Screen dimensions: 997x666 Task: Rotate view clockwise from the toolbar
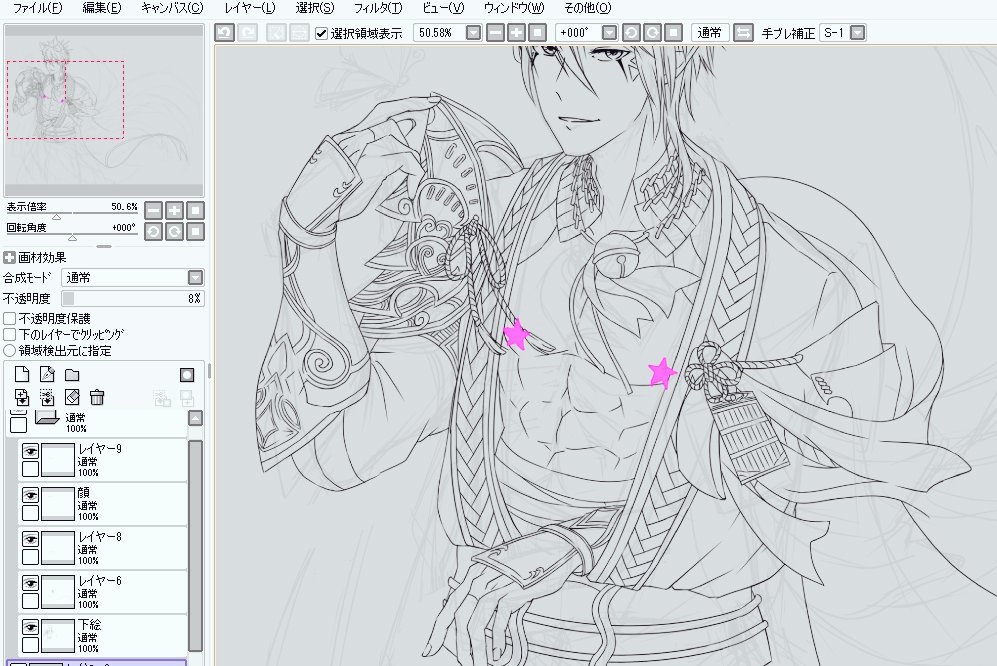coord(652,32)
